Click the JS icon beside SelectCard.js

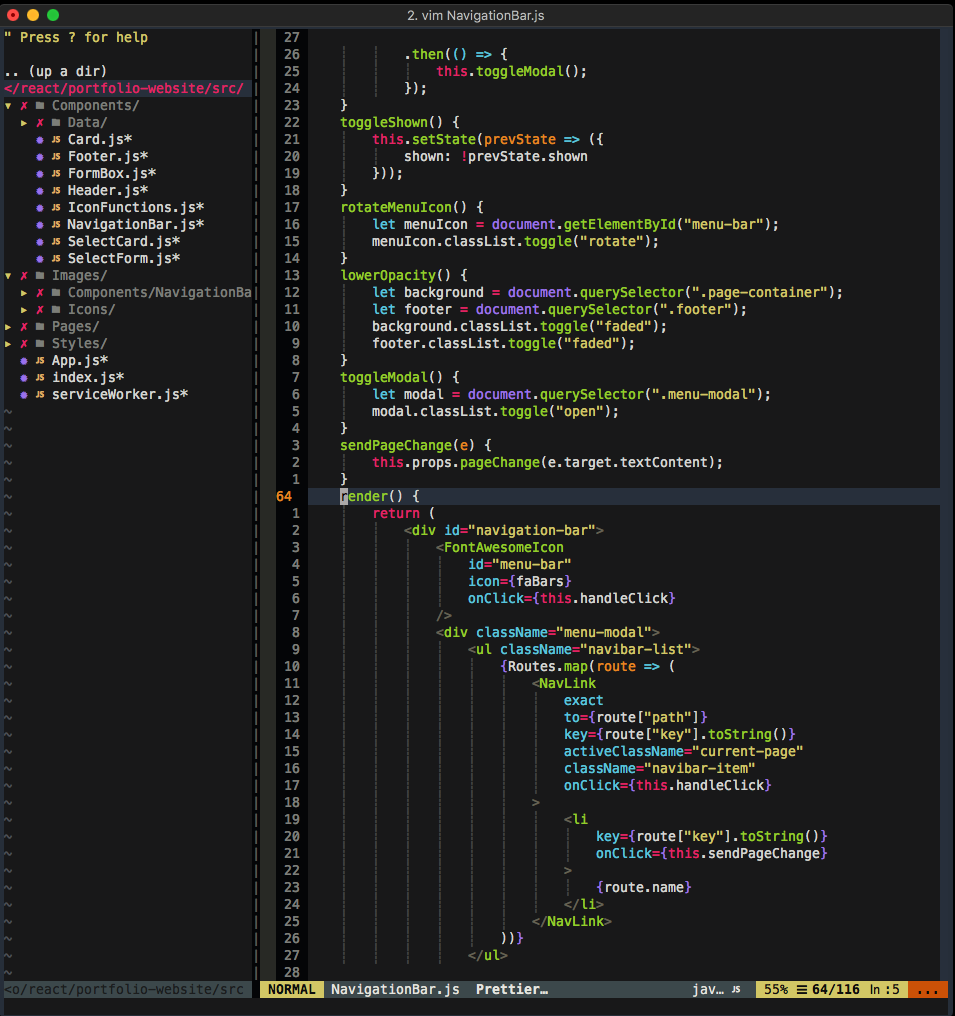pos(56,242)
